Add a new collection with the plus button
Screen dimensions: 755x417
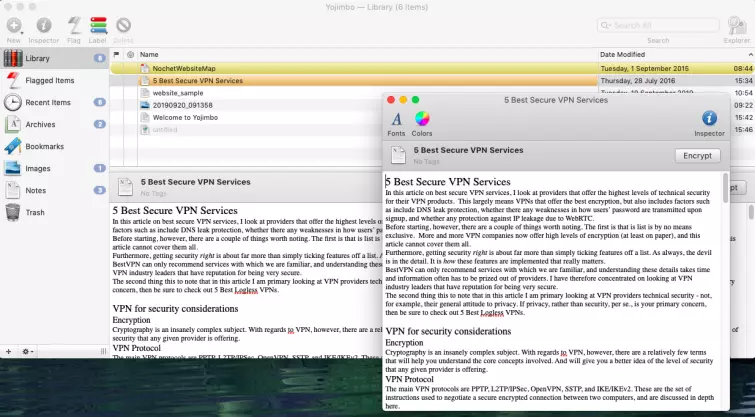tap(8, 352)
